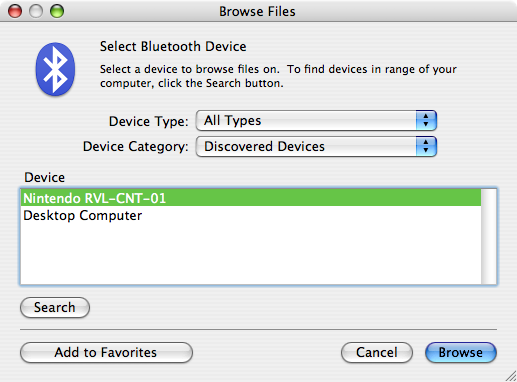Click the Browse Files title bar
The image size is (517, 382).
point(257,11)
